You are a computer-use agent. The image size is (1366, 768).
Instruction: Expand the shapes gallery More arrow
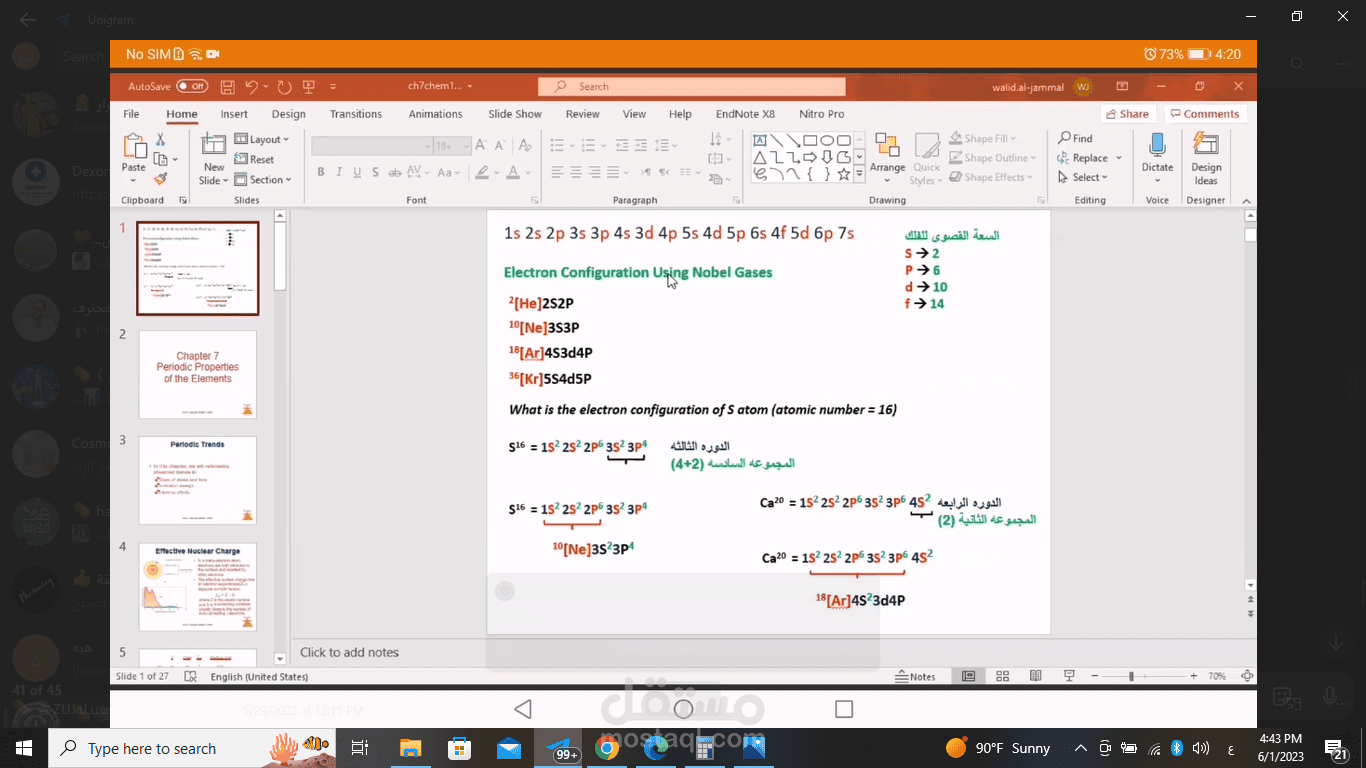coord(860,175)
